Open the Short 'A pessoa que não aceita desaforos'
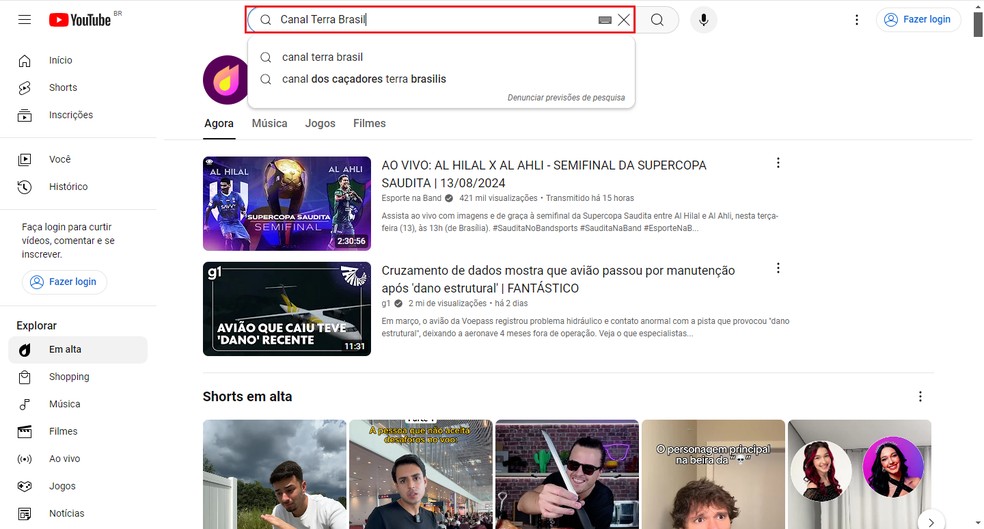984x529 pixels. 420,474
